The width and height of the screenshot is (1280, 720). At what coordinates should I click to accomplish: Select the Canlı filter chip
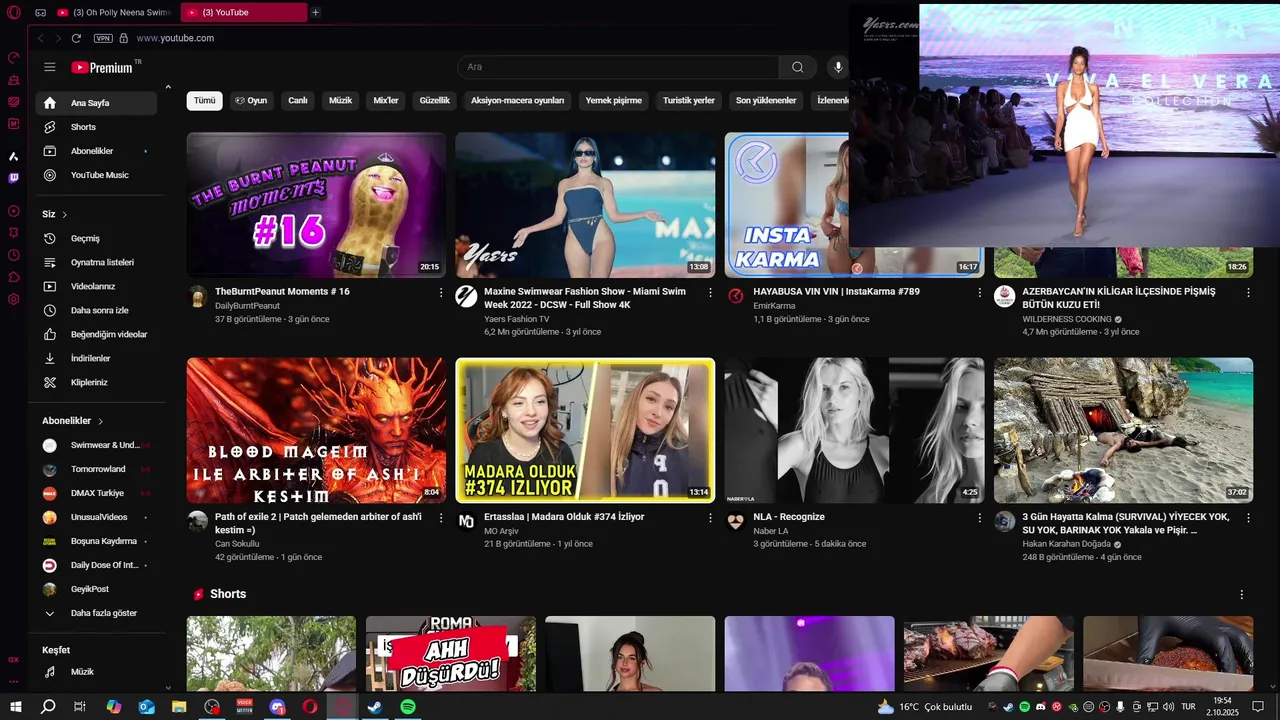point(298,101)
